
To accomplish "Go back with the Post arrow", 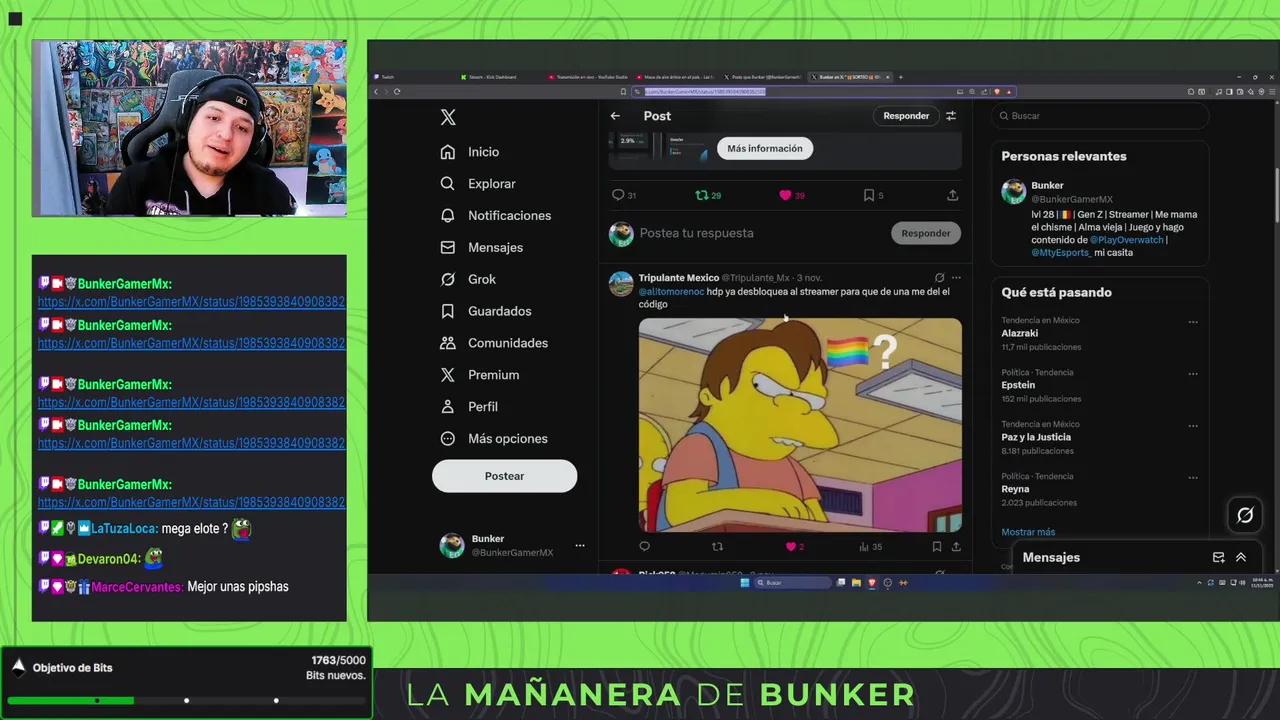I will 615,116.
